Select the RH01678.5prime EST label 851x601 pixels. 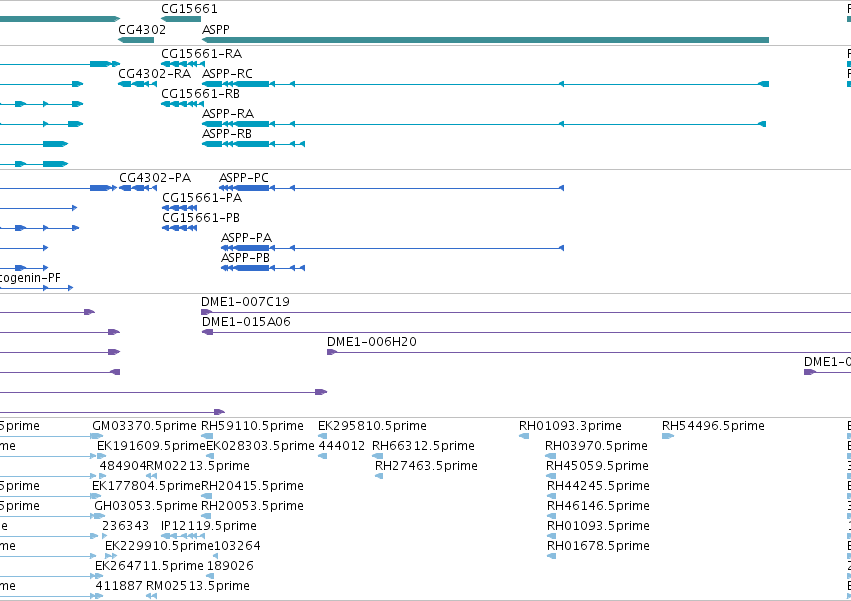(x=599, y=546)
